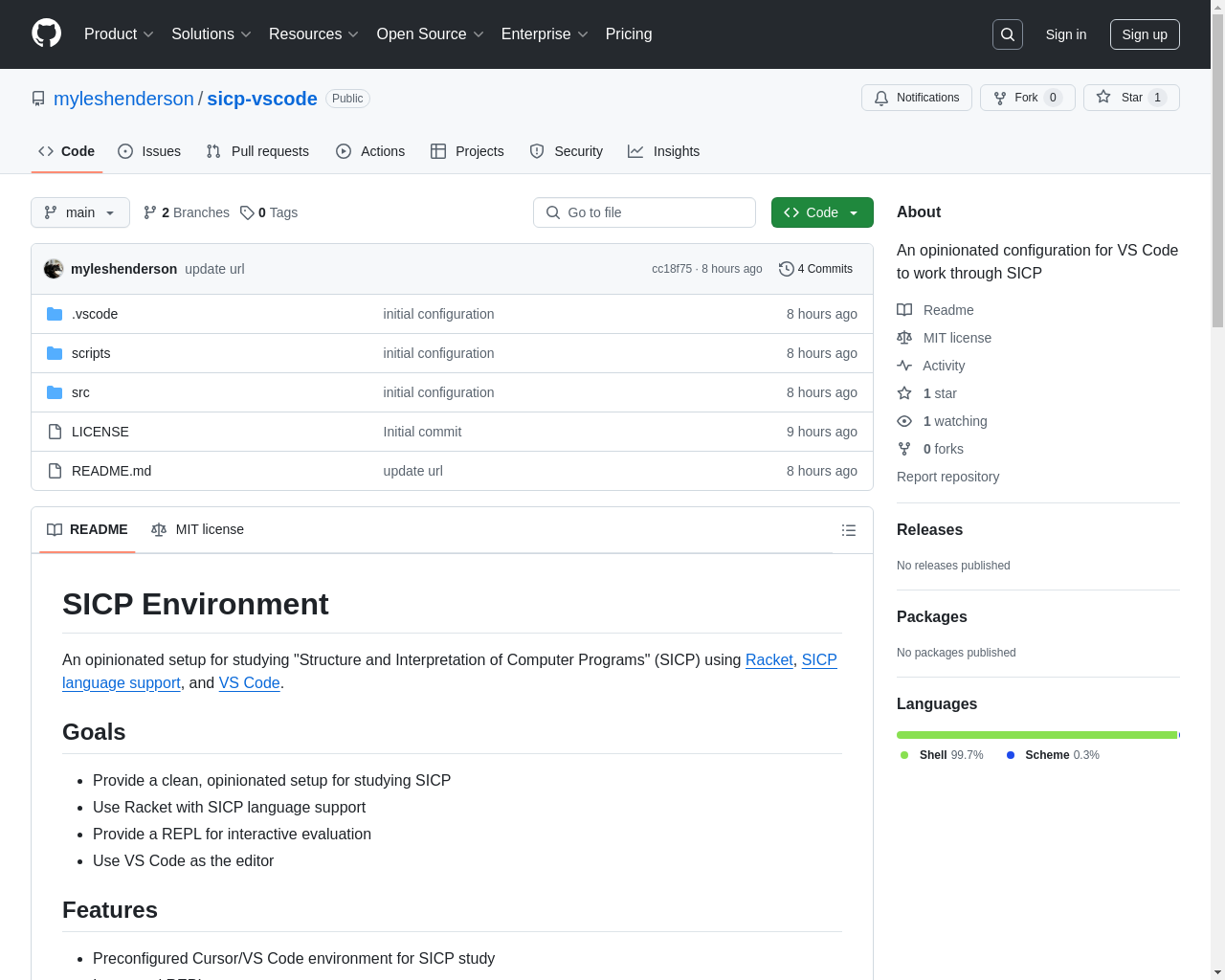
Task: Click the Sign in link
Action: pos(1066,34)
